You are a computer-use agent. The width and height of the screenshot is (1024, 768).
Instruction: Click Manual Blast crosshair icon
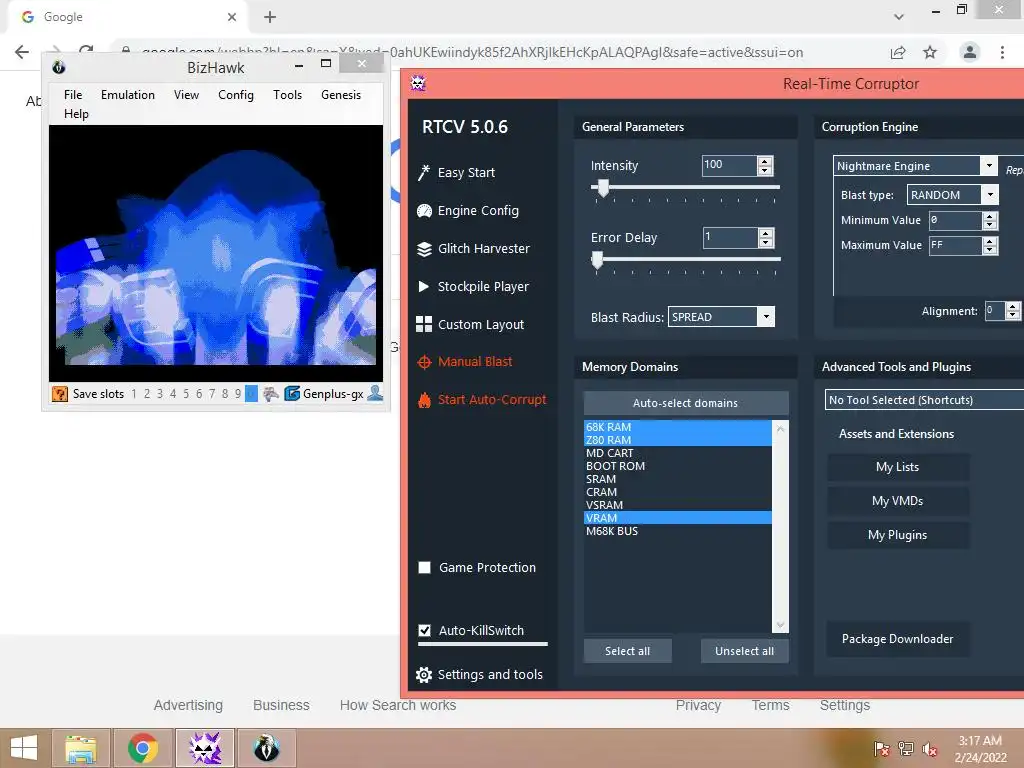pos(424,362)
